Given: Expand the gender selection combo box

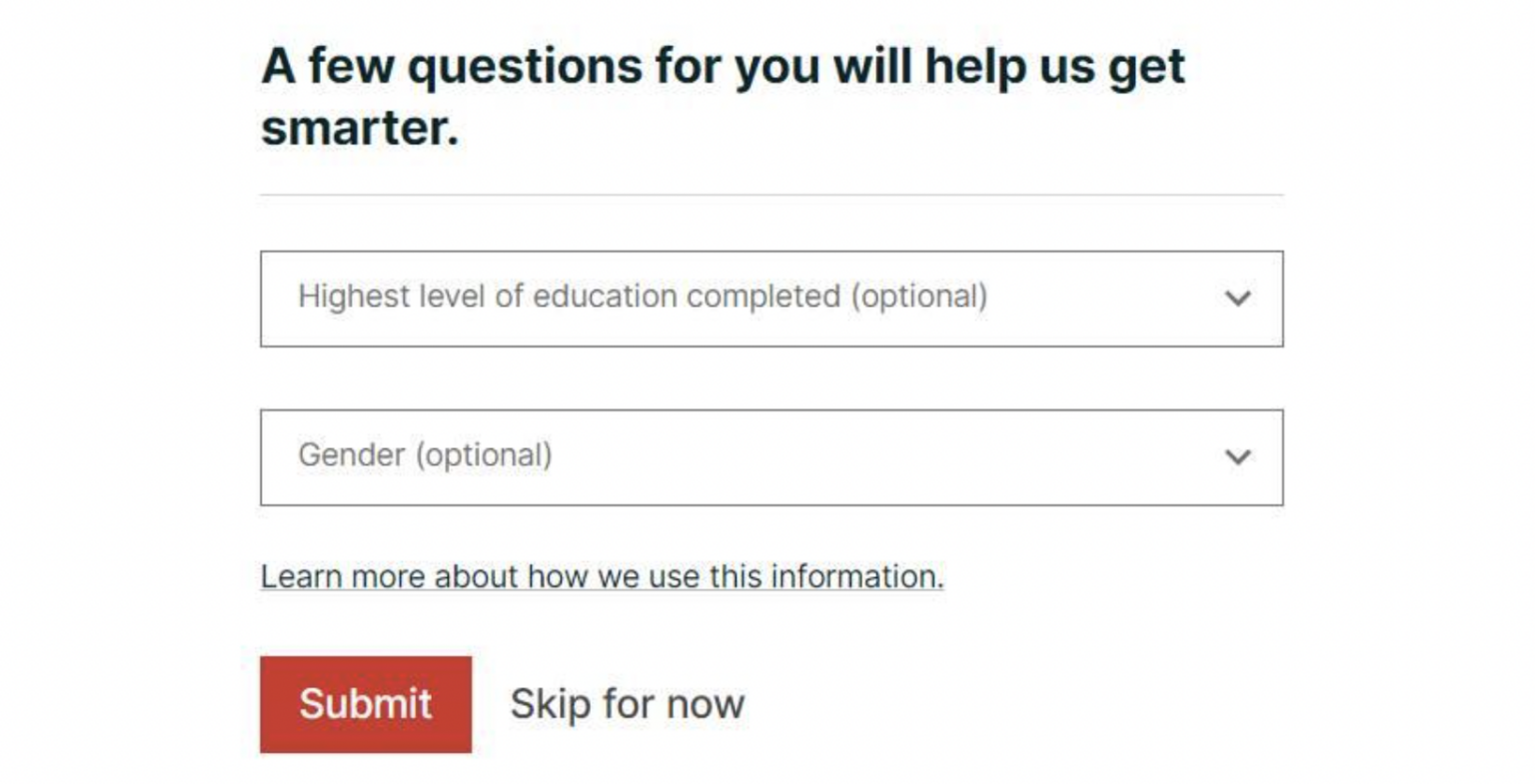Looking at the screenshot, I should (769, 456).
